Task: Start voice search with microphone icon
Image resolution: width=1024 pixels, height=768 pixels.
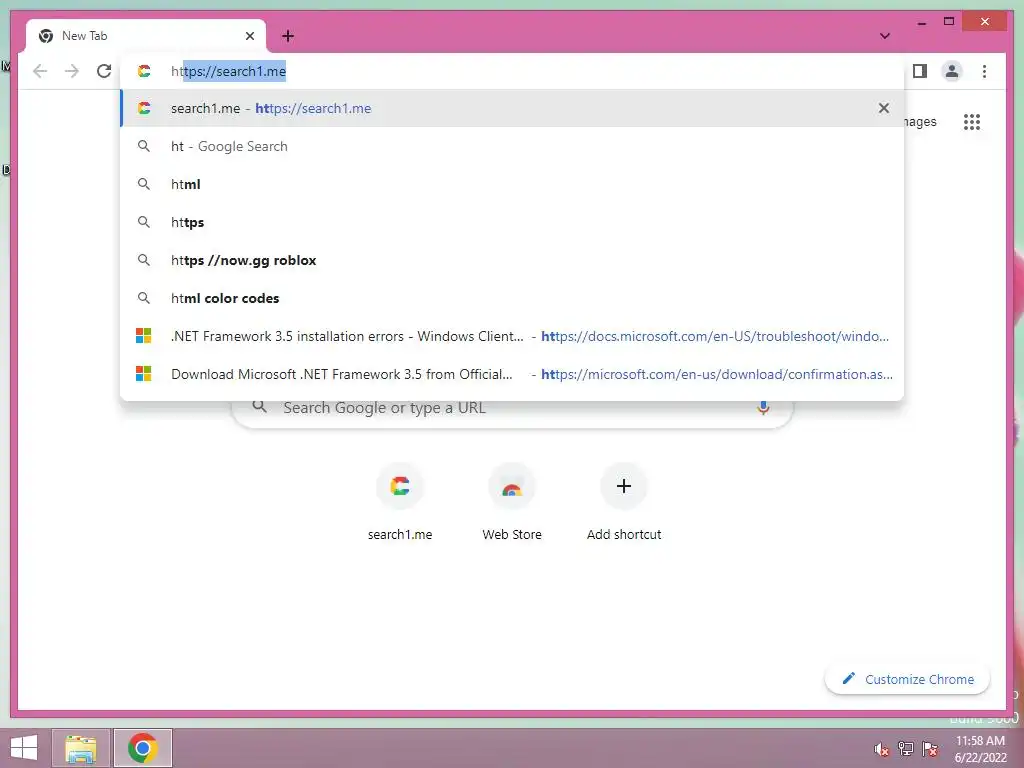Action: pos(763,408)
